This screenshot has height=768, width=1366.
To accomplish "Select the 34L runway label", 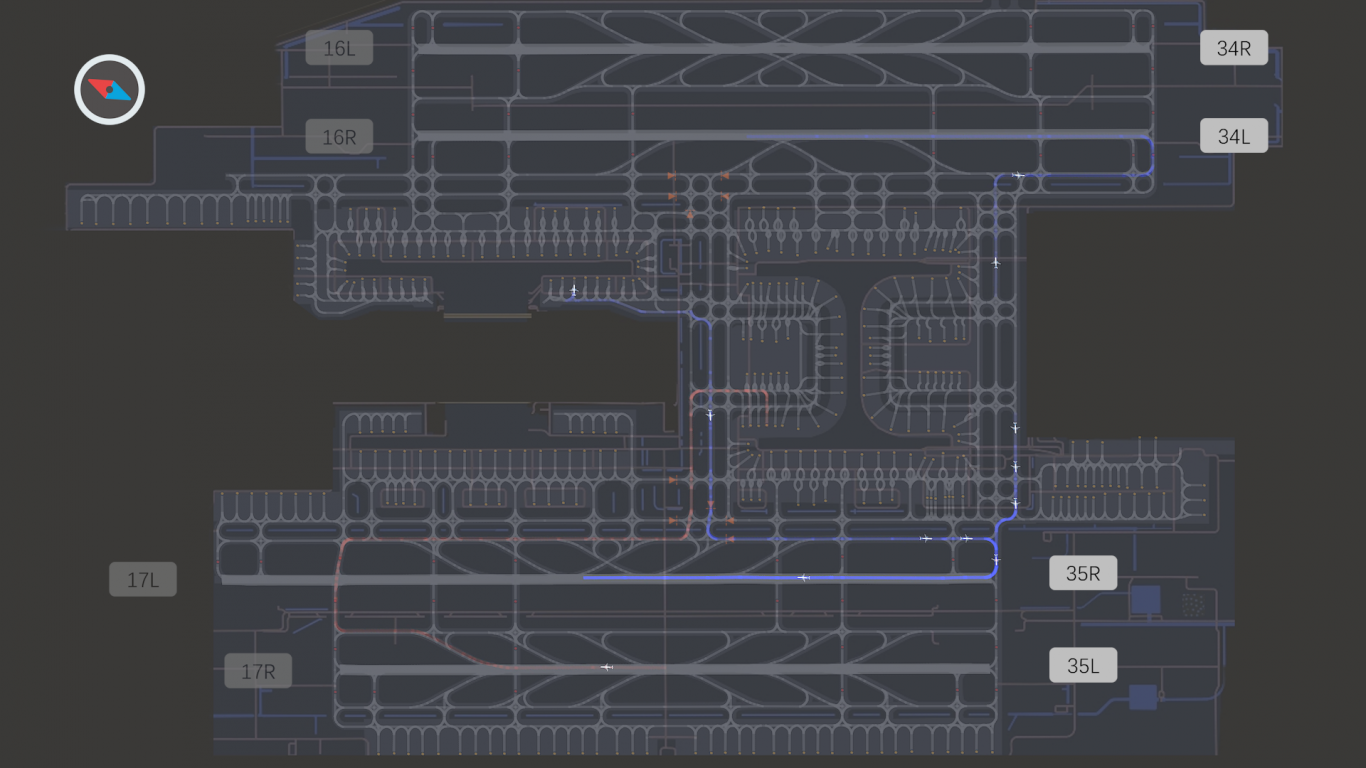I will [1234, 136].
